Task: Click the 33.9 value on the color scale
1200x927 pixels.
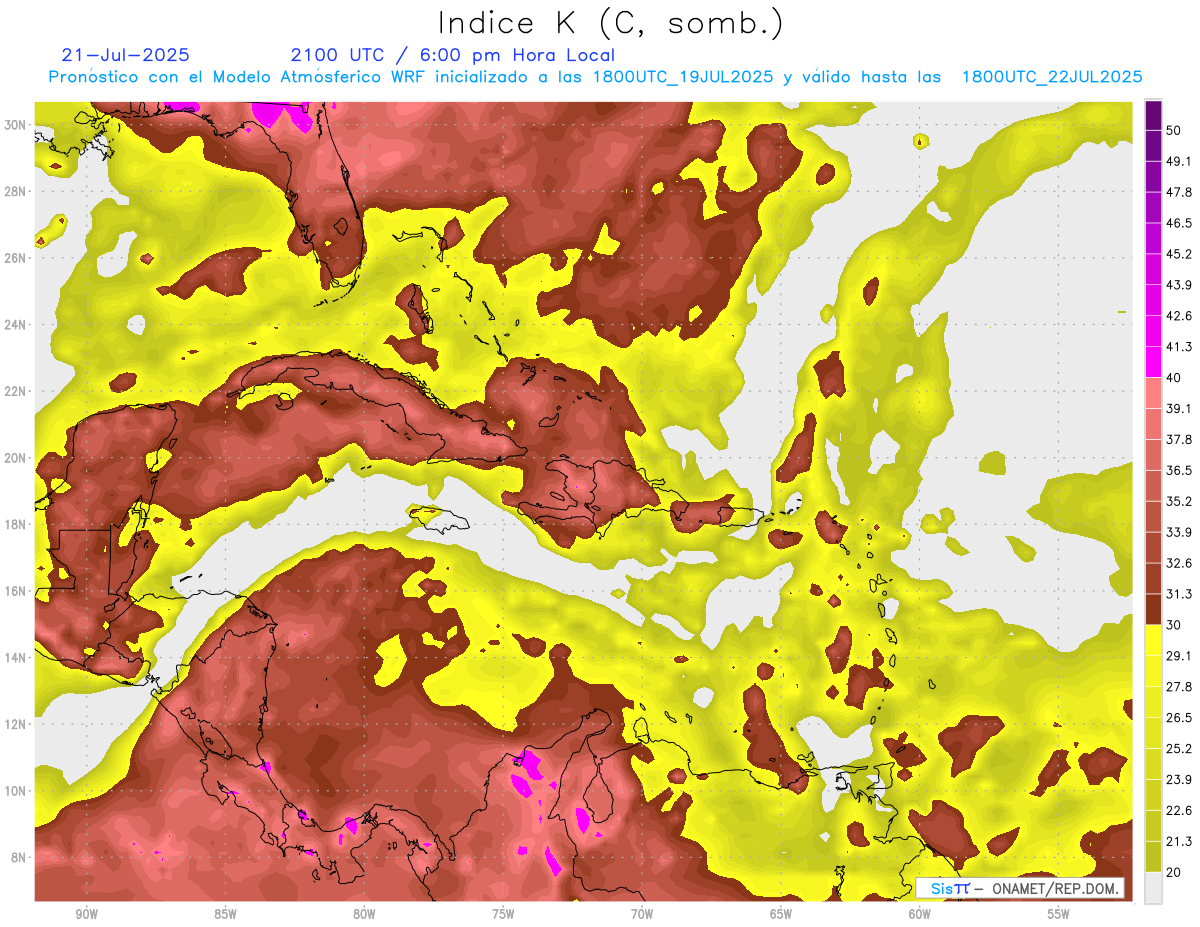Action: click(1179, 532)
